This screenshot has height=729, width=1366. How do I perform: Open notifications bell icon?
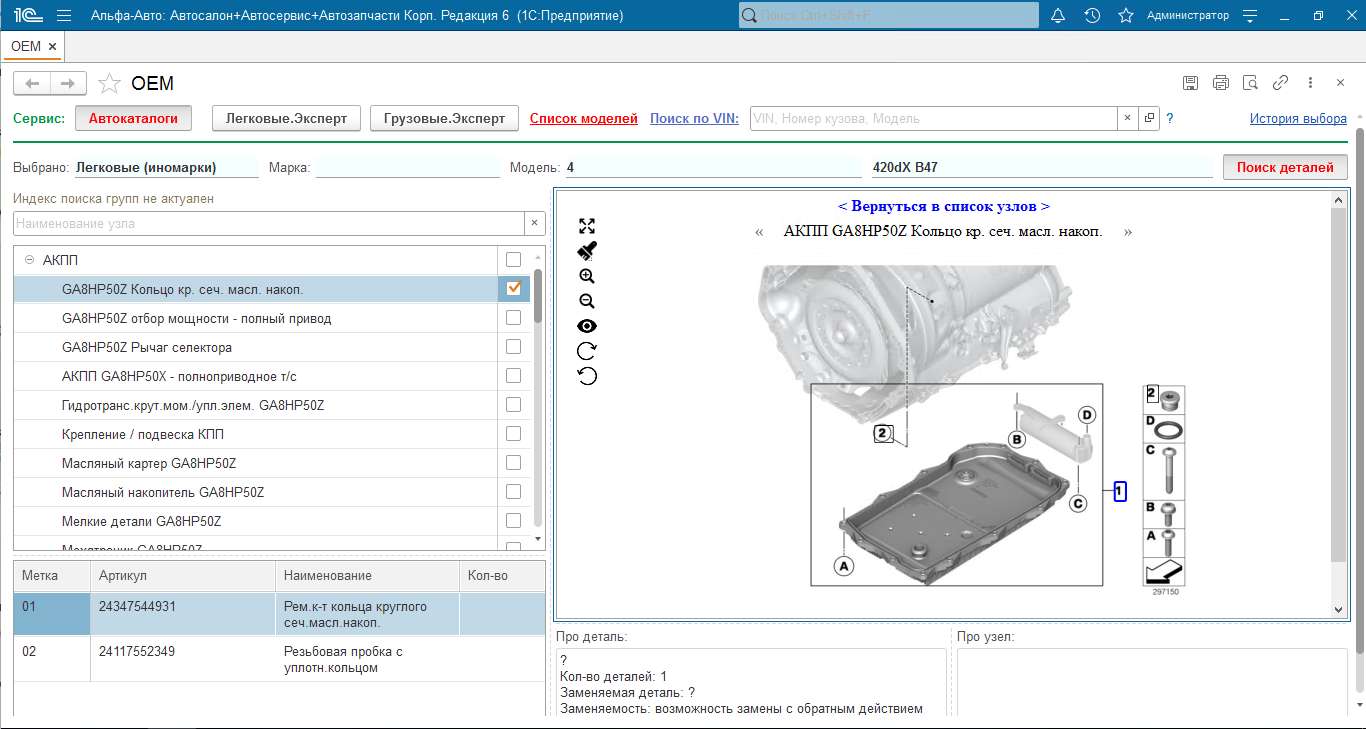[x=1058, y=16]
